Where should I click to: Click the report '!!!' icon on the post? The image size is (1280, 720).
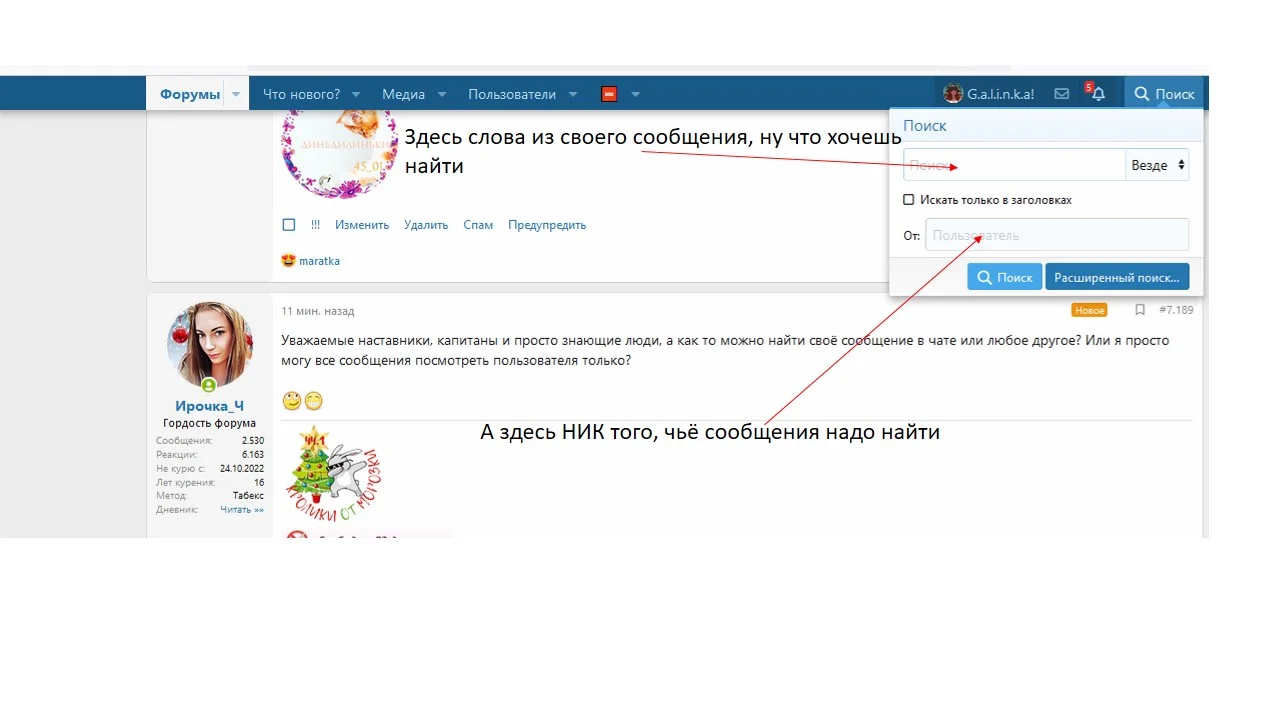[315, 225]
